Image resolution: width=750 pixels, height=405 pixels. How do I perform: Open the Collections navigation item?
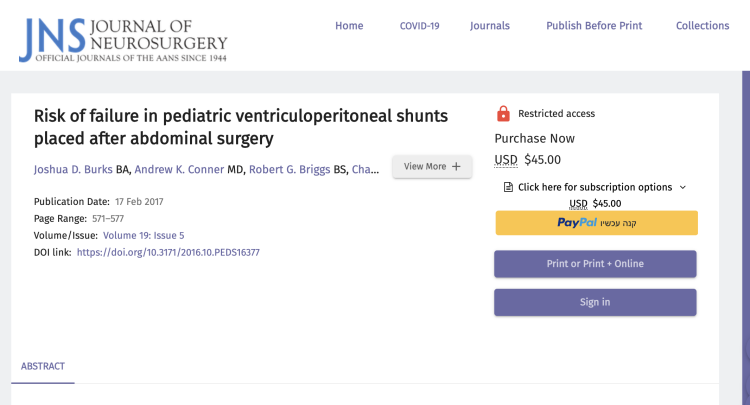(x=702, y=26)
